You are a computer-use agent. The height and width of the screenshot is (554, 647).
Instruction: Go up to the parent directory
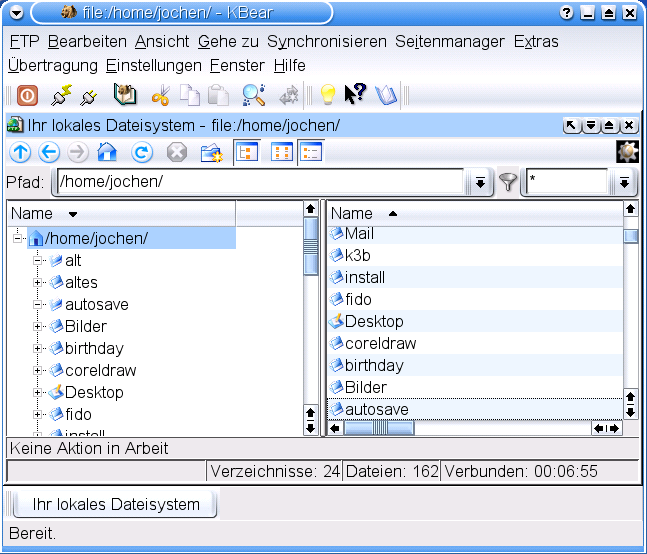click(x=20, y=153)
